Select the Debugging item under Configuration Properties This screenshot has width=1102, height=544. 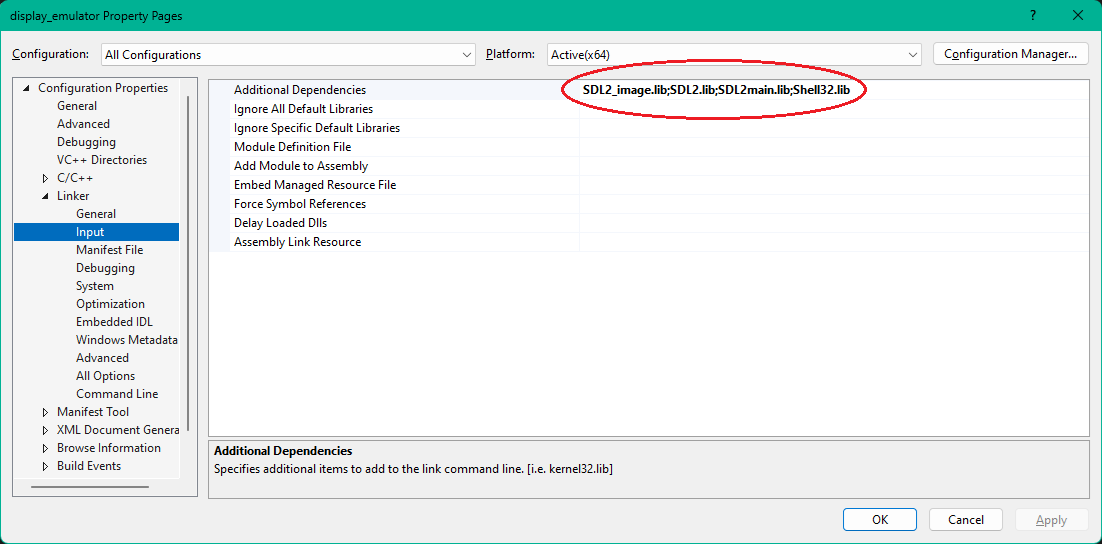click(x=86, y=142)
